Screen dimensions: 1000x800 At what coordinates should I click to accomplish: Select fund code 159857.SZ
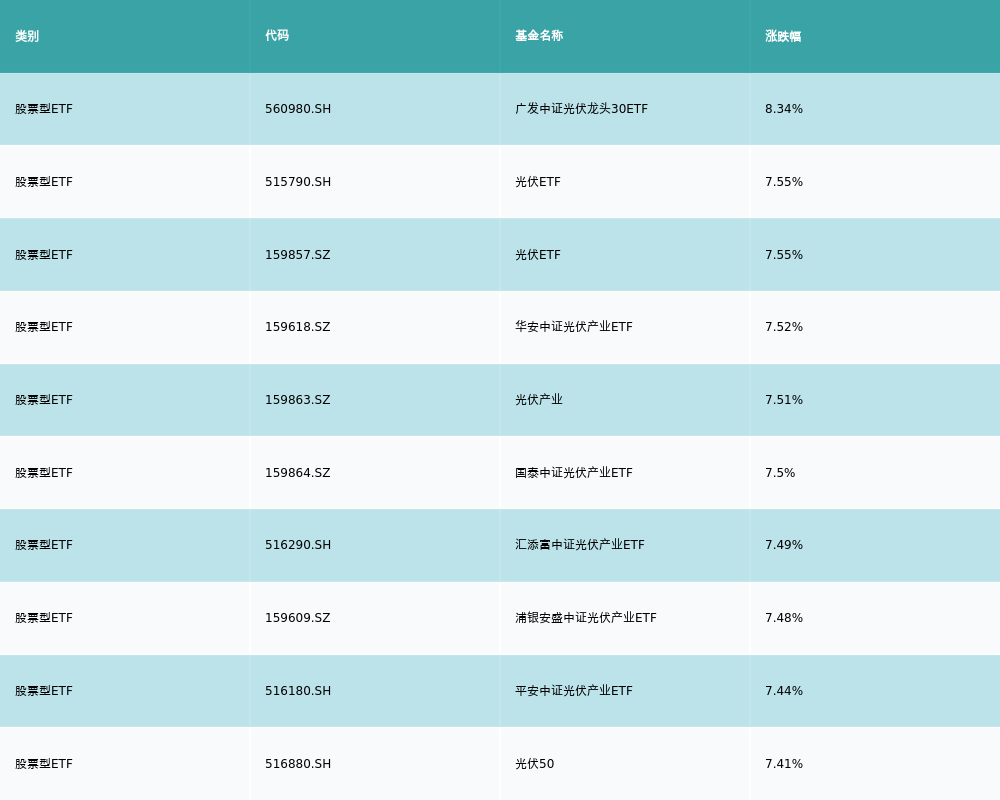pyautogui.click(x=297, y=255)
